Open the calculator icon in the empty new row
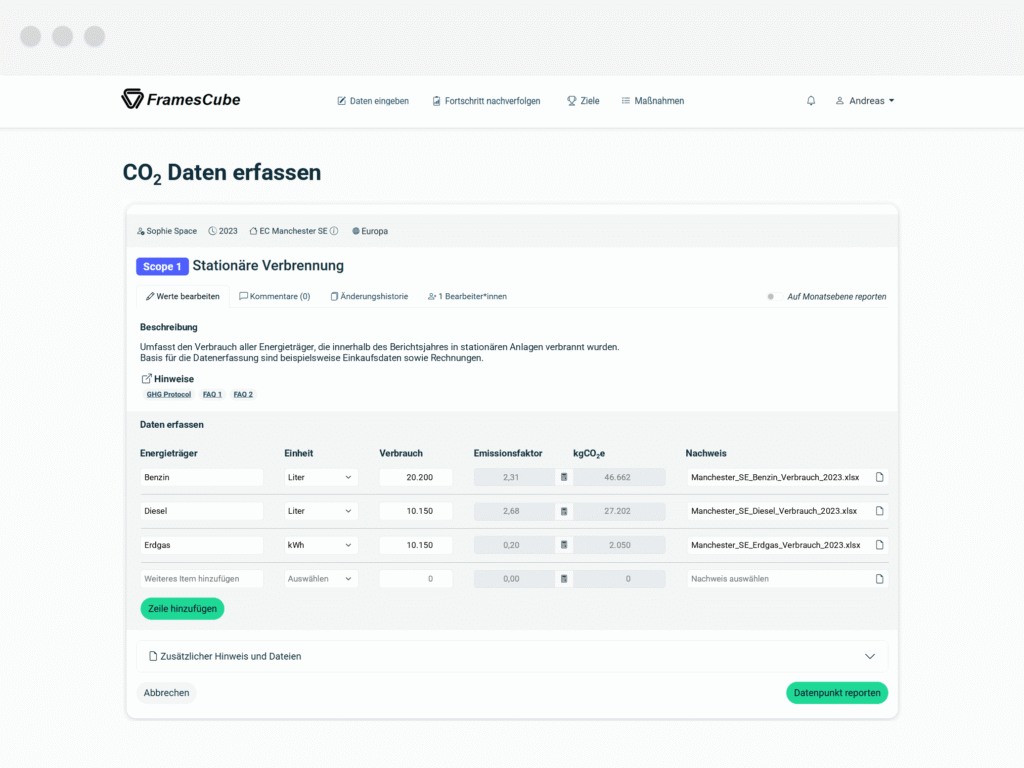Screen dimensions: 1024x768 [564, 579]
